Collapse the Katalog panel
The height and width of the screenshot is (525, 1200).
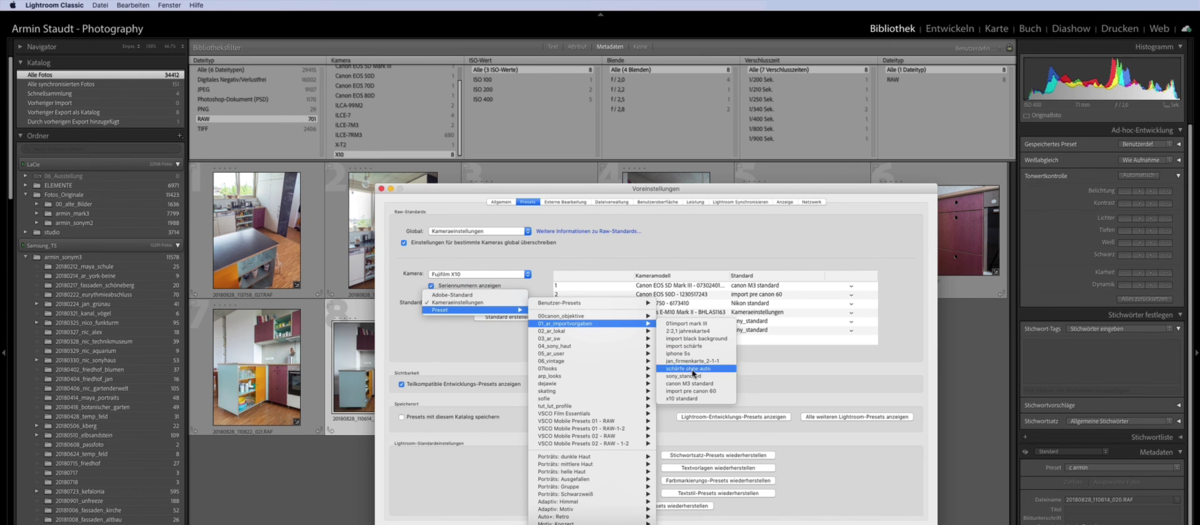(x=21, y=62)
